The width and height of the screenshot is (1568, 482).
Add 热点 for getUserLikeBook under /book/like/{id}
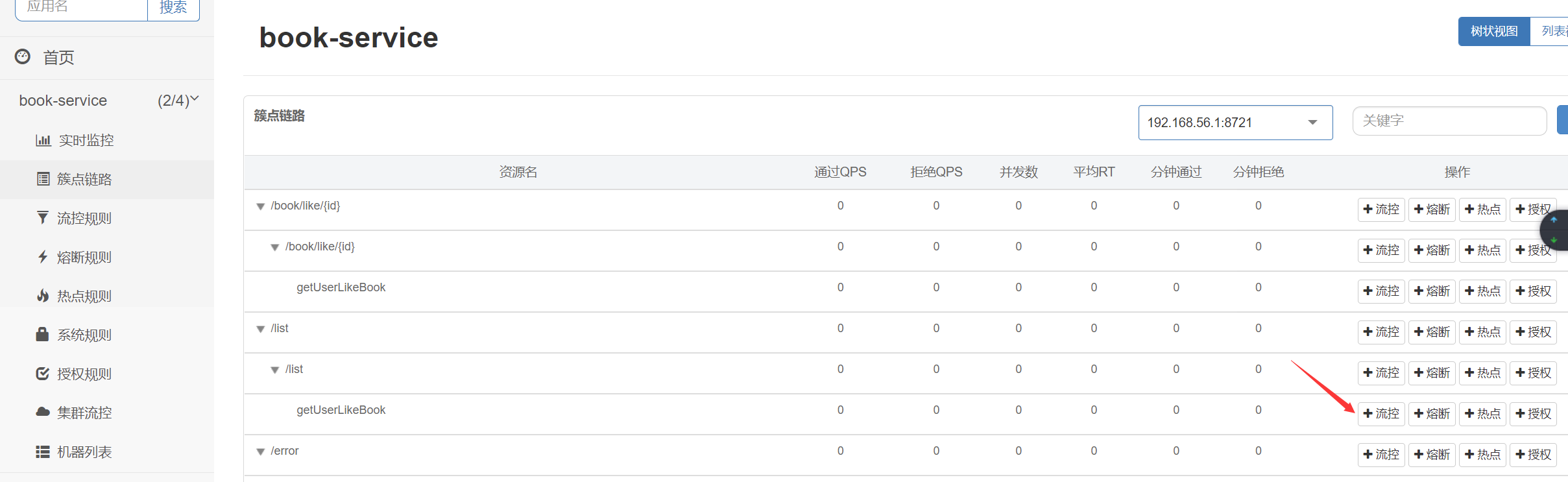click(1482, 291)
